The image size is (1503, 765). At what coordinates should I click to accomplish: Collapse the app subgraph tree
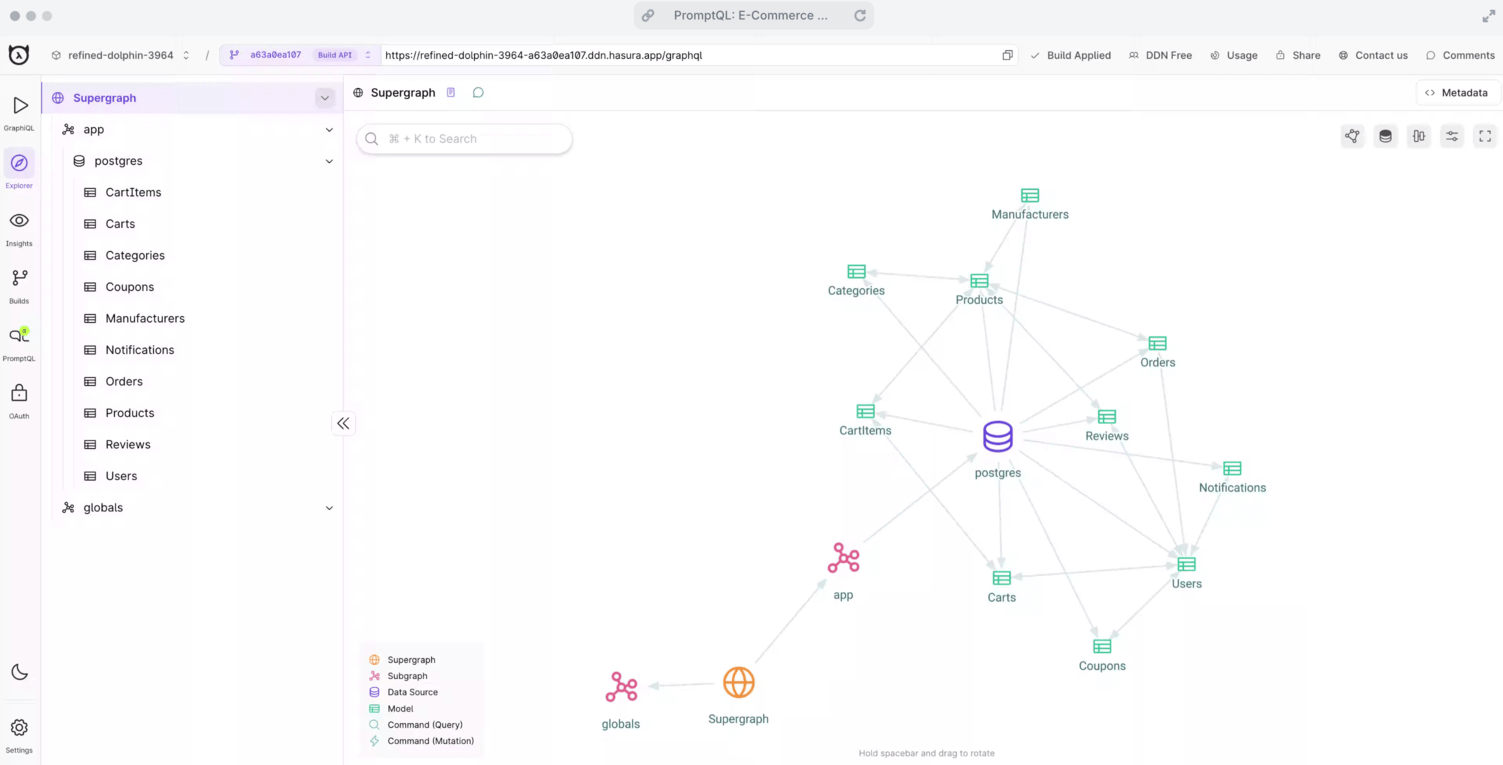pyautogui.click(x=329, y=129)
